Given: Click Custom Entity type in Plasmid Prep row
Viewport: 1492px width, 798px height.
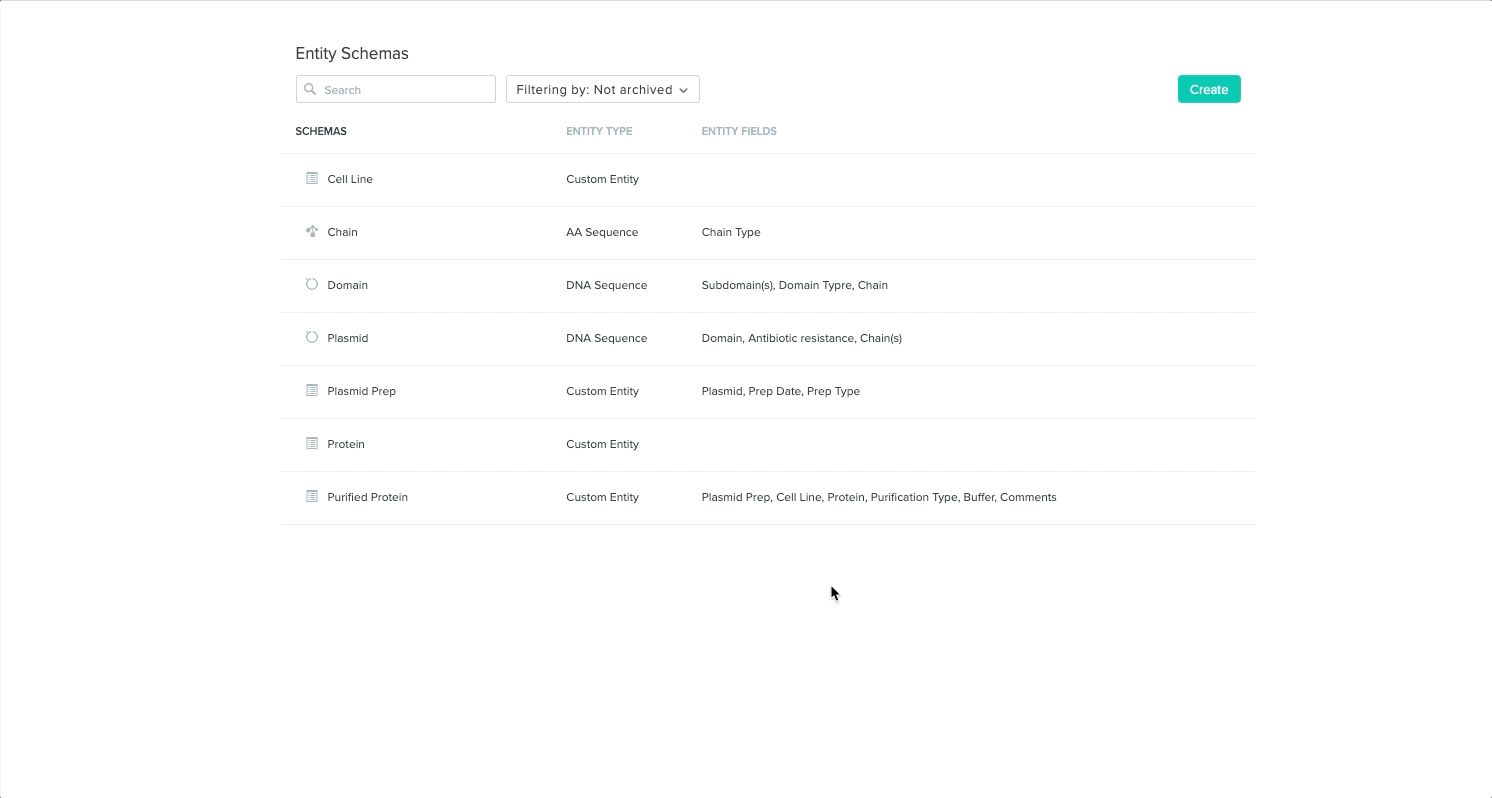Looking at the screenshot, I should click(x=602, y=391).
